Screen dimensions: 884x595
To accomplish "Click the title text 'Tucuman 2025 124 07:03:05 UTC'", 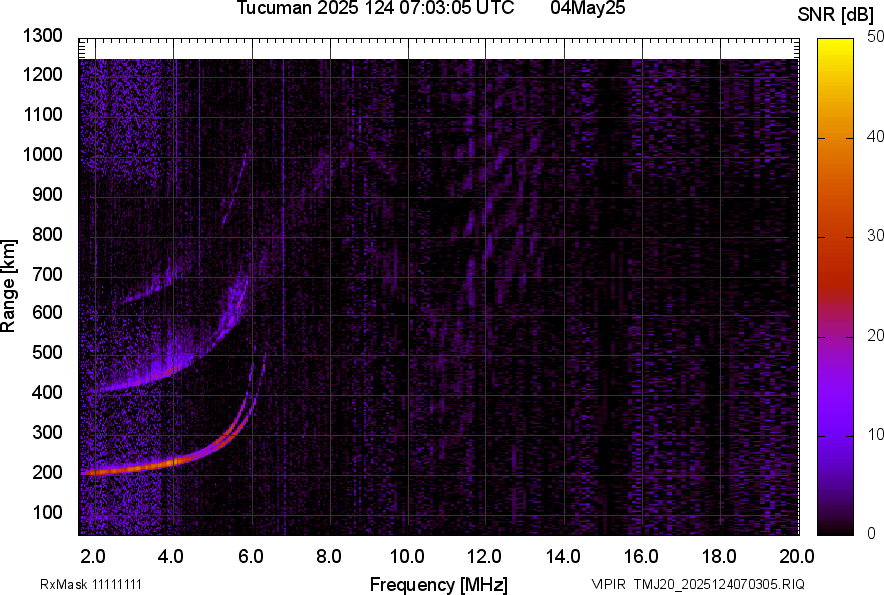I will tap(375, 8).
